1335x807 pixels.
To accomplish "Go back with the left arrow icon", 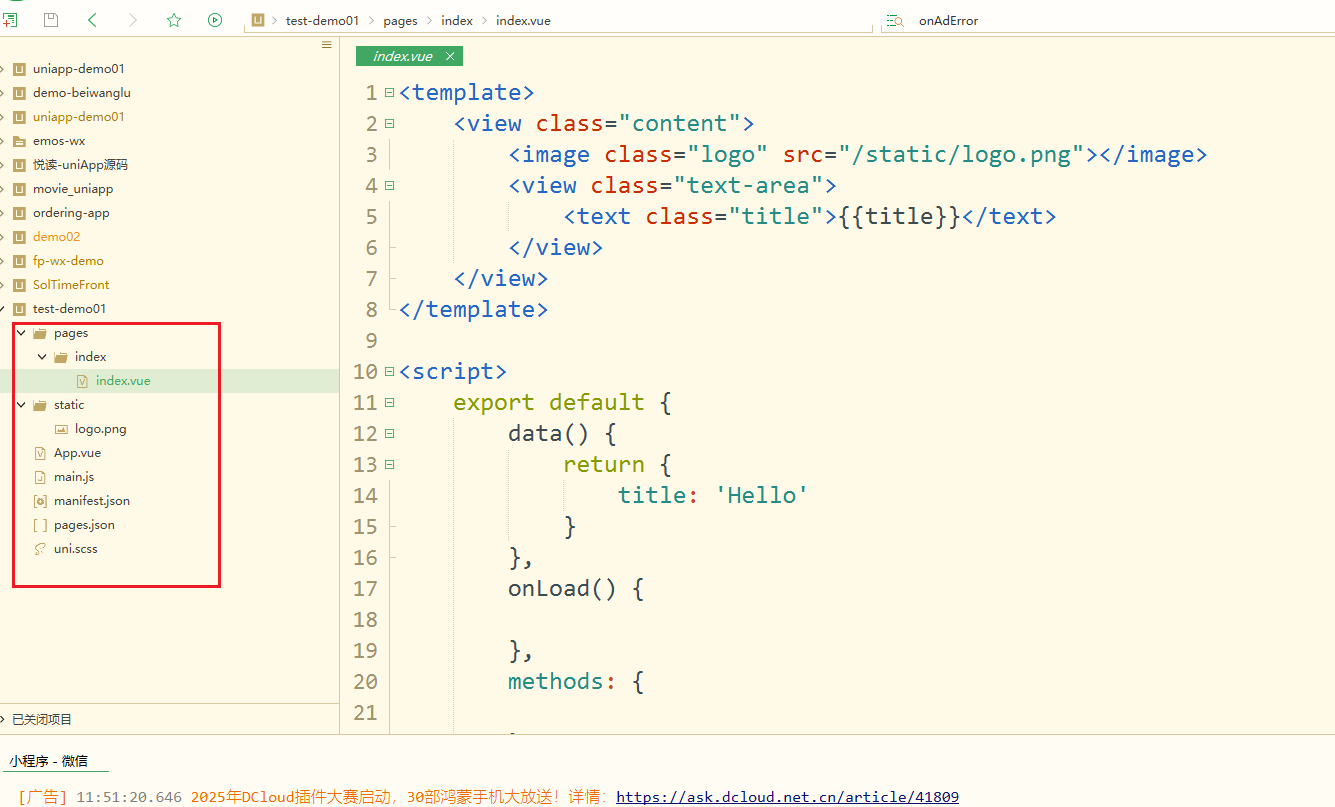I will [x=92, y=20].
